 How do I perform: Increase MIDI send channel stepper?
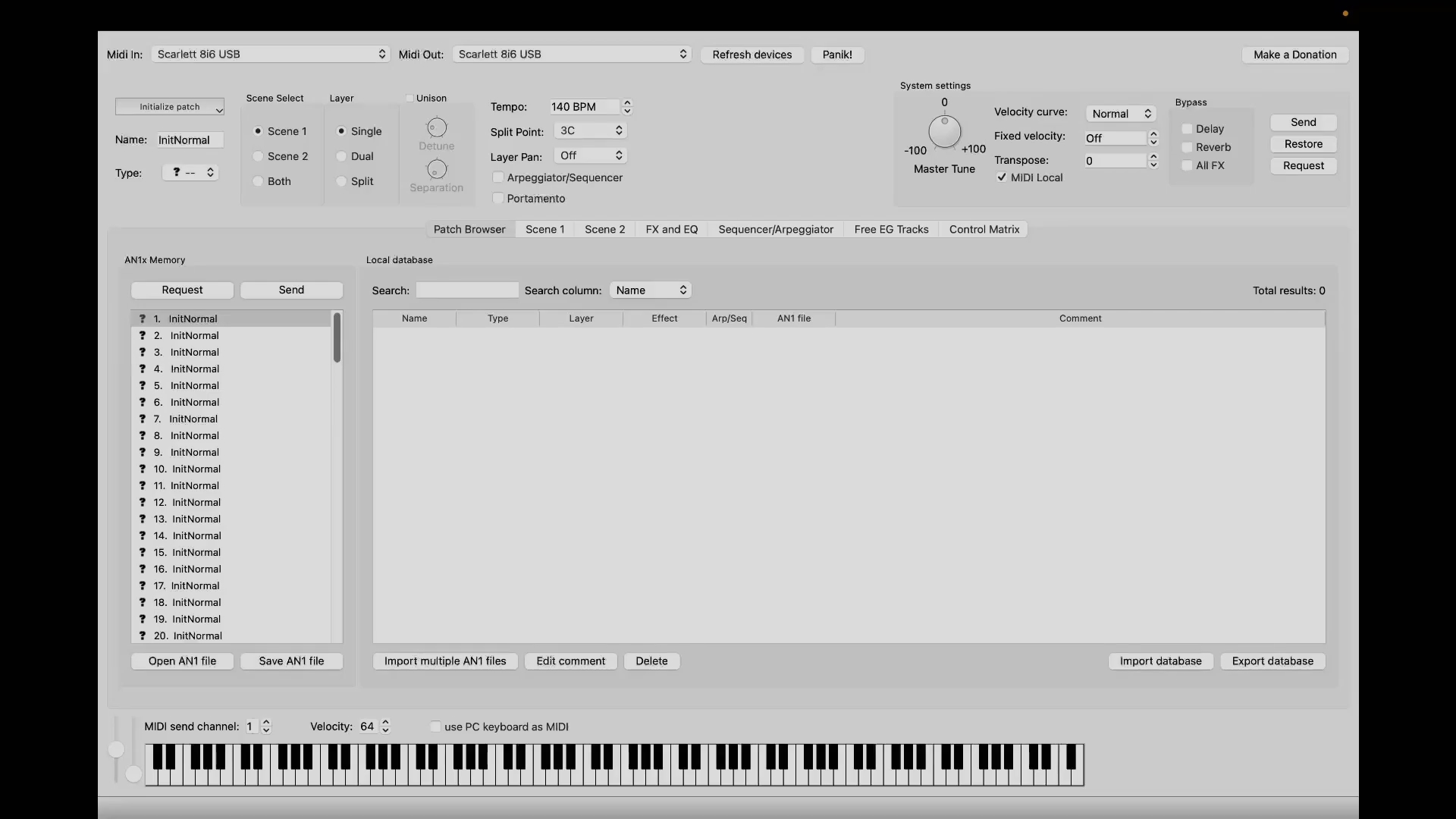[266, 722]
